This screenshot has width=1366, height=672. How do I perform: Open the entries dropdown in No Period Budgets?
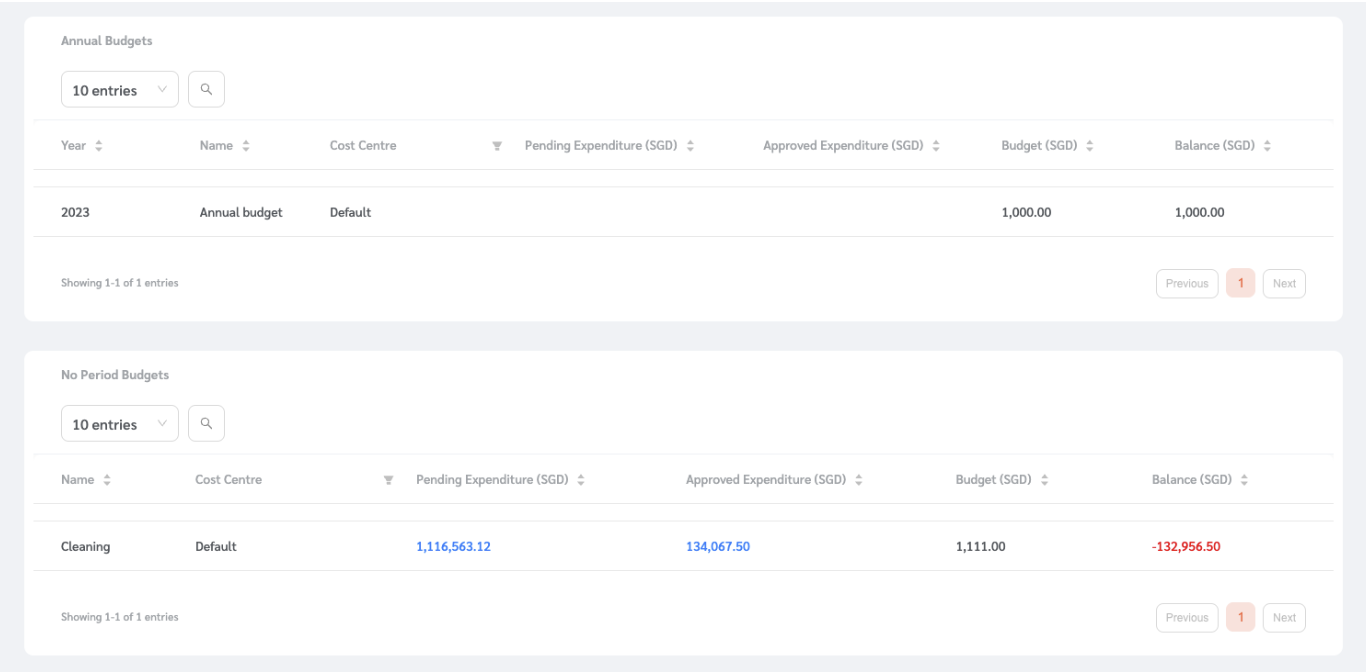click(119, 423)
